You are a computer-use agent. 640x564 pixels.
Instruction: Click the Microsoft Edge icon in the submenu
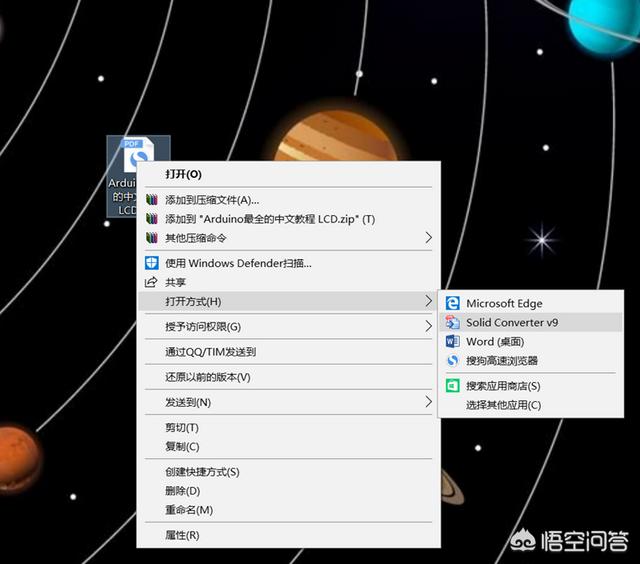pyautogui.click(x=452, y=303)
